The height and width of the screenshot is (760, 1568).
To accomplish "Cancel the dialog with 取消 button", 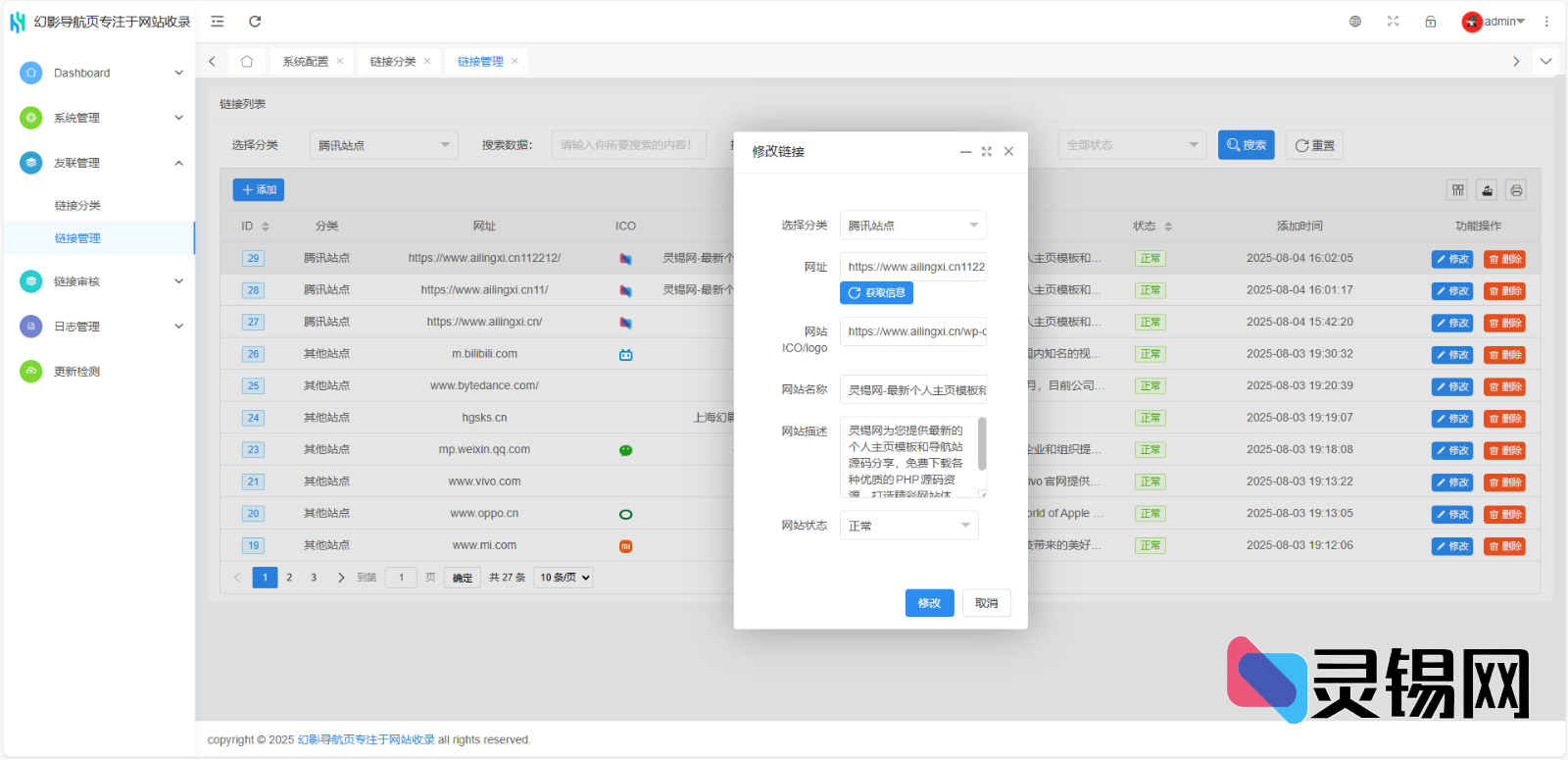I will point(986,603).
